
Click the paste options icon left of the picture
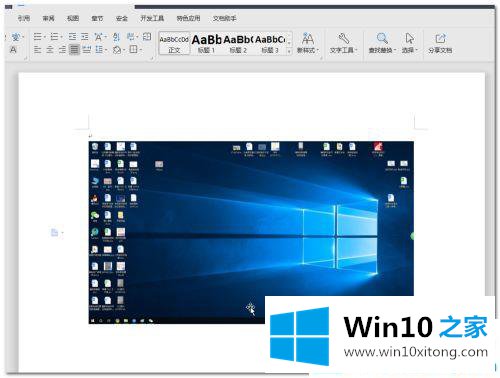[55, 233]
